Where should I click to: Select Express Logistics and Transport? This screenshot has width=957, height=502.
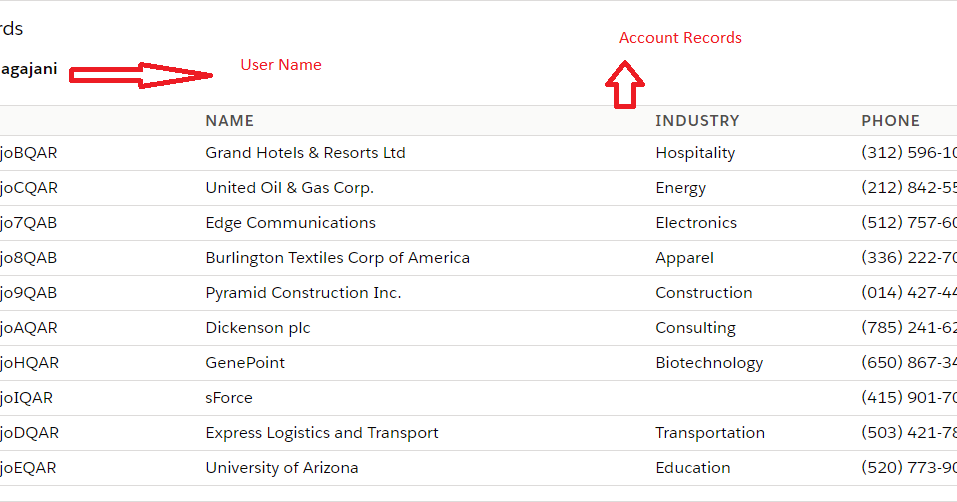coord(322,433)
